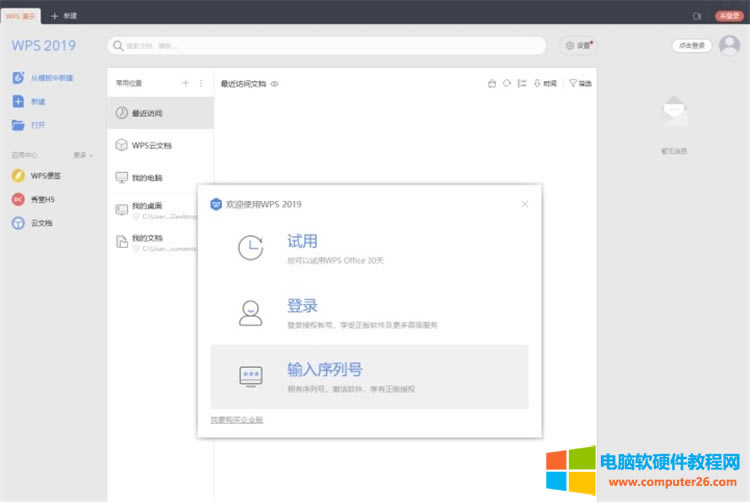Select 我的文档 location
This screenshot has width=750, height=502.
(153, 242)
